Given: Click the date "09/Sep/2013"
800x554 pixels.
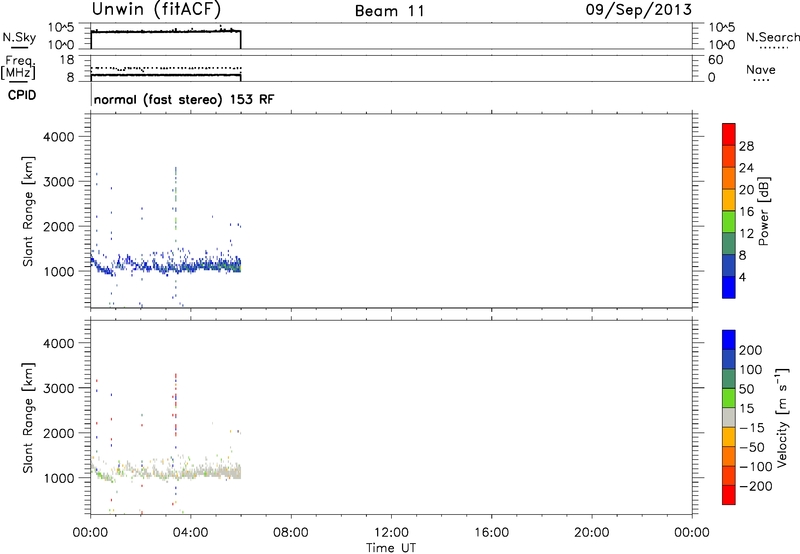Looking at the screenshot, I should (x=638, y=10).
